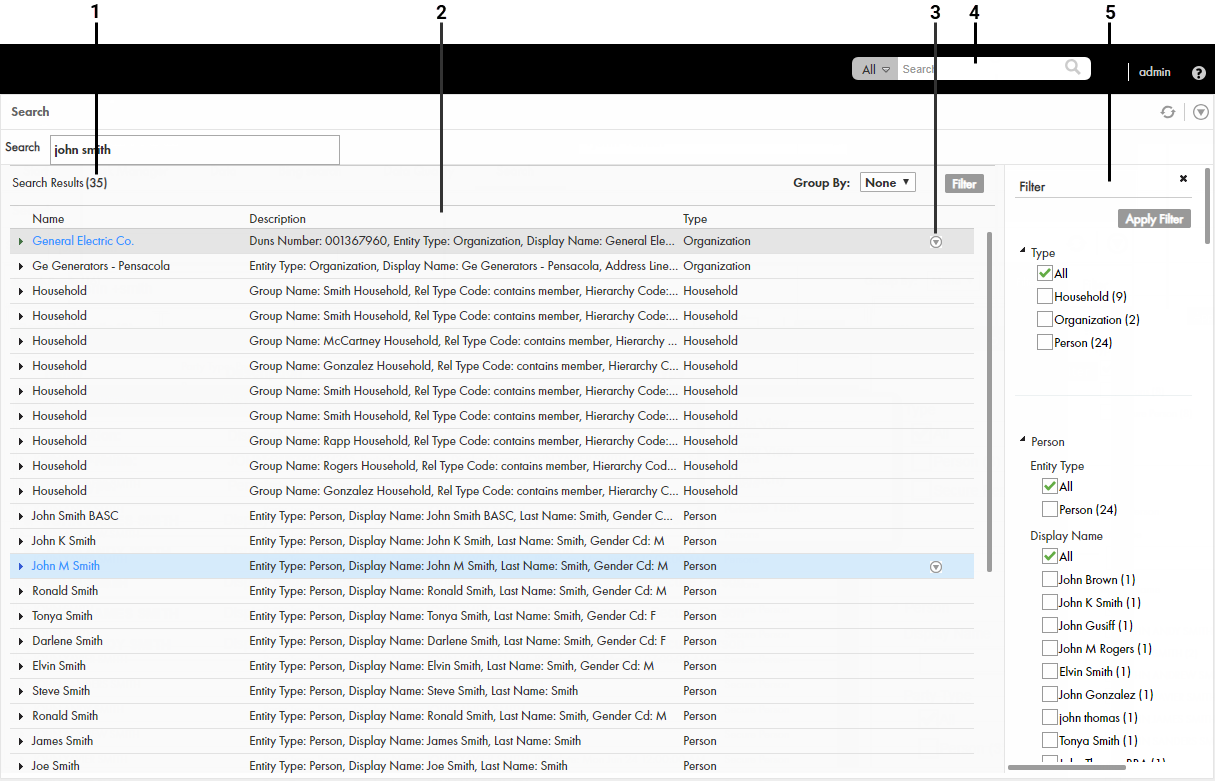Open the circled arrow menu beside refresh icon

click(x=1201, y=112)
